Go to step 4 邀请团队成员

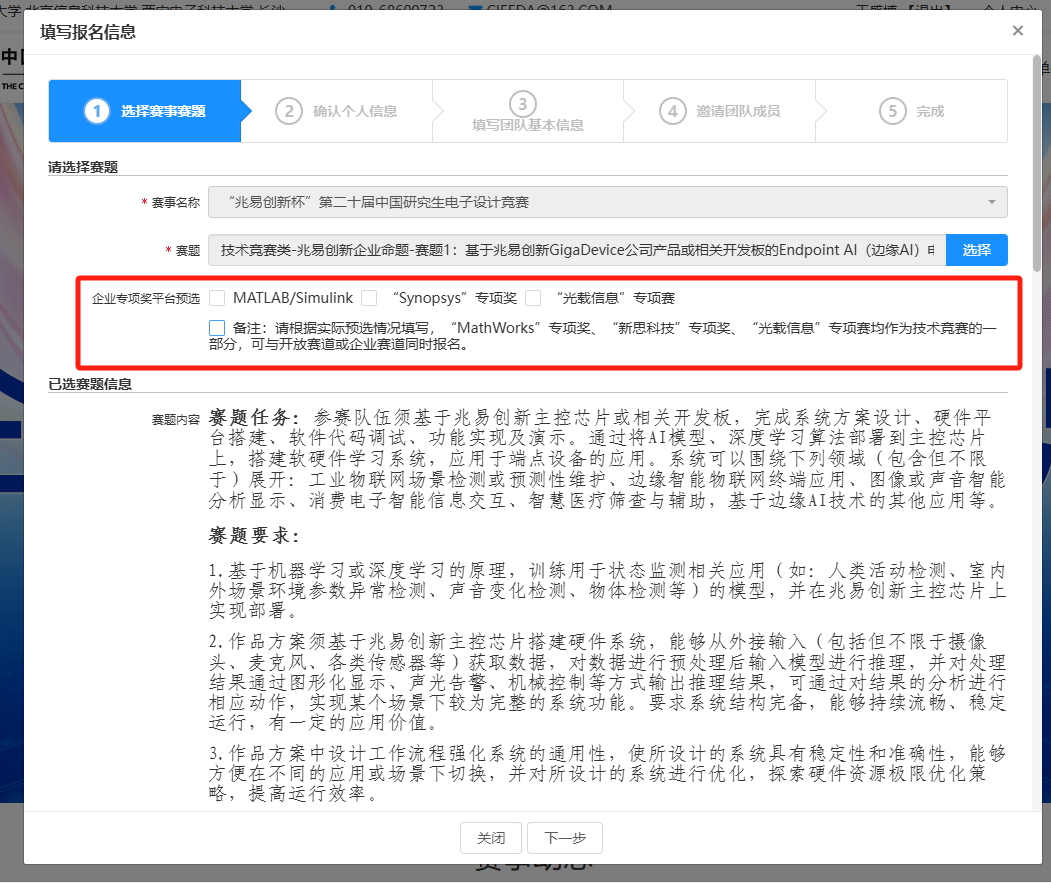click(720, 111)
